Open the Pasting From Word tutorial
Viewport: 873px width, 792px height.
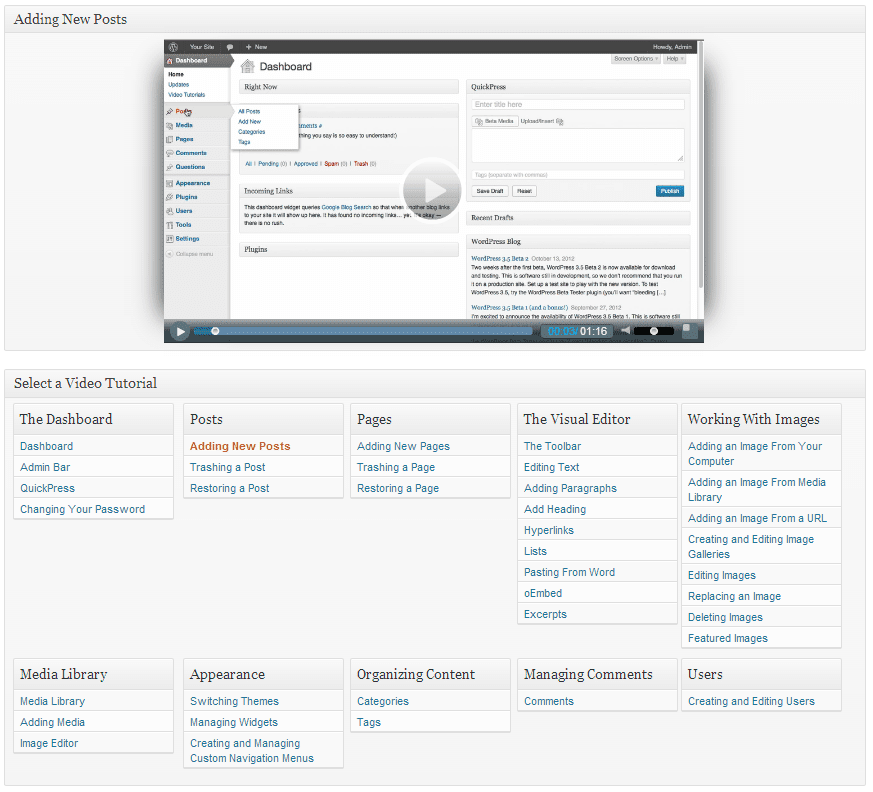570,573
